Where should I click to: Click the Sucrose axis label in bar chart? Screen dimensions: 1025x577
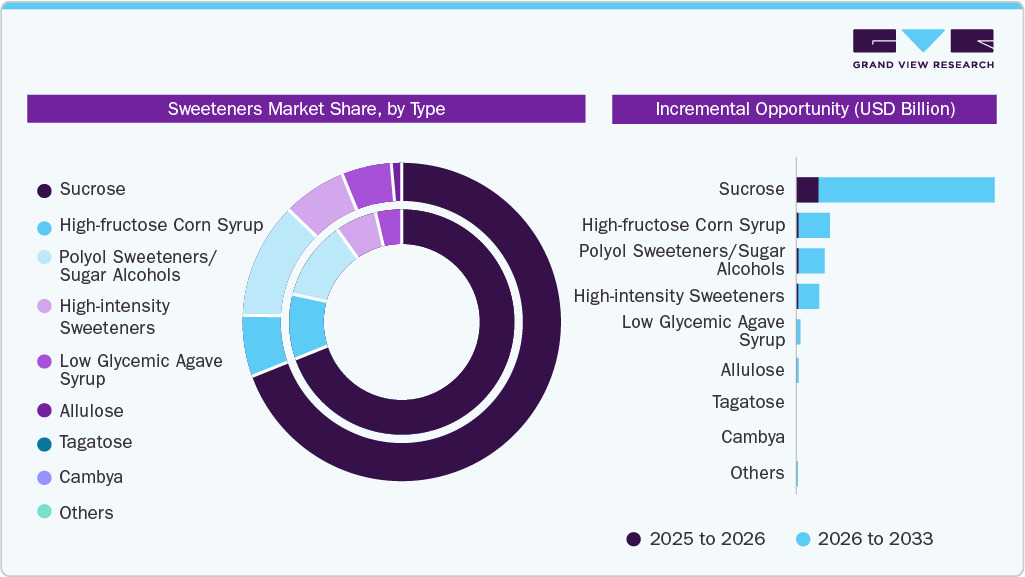(x=750, y=189)
